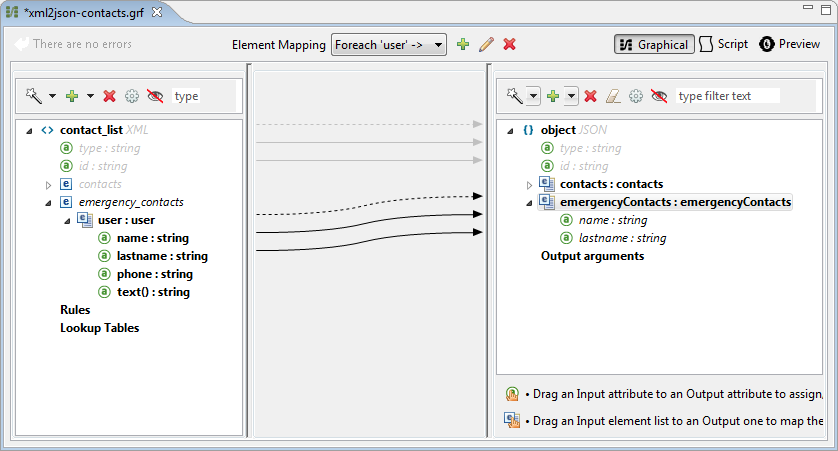Click the gear icon in output toolbar
The width and height of the screenshot is (838, 451).
636,96
